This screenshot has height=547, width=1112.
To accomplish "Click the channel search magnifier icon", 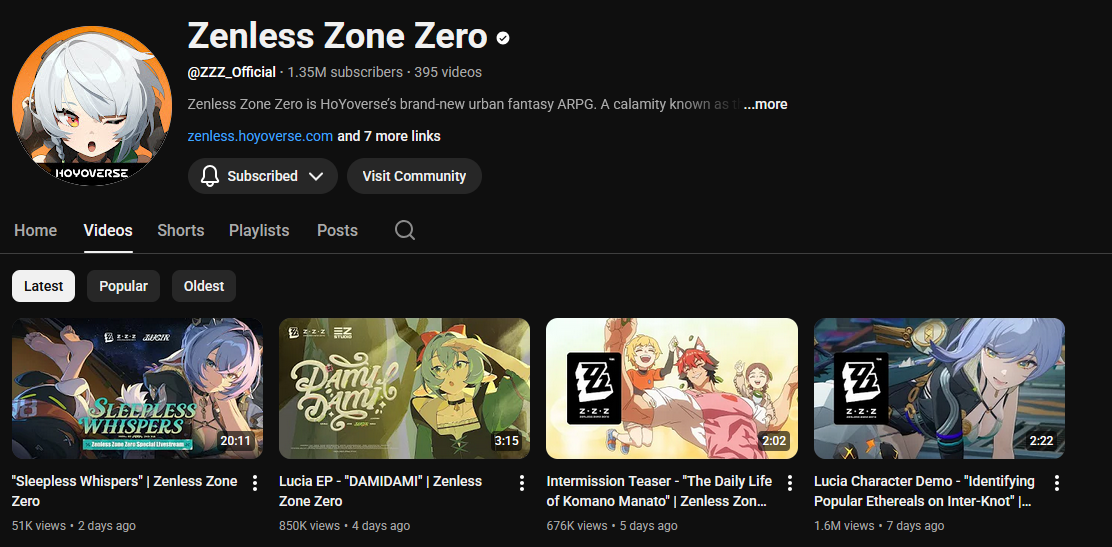I will pos(405,230).
